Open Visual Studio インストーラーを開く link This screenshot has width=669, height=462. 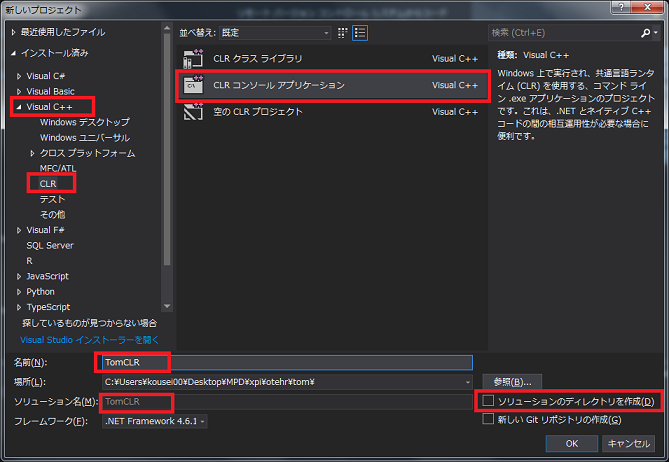point(90,340)
